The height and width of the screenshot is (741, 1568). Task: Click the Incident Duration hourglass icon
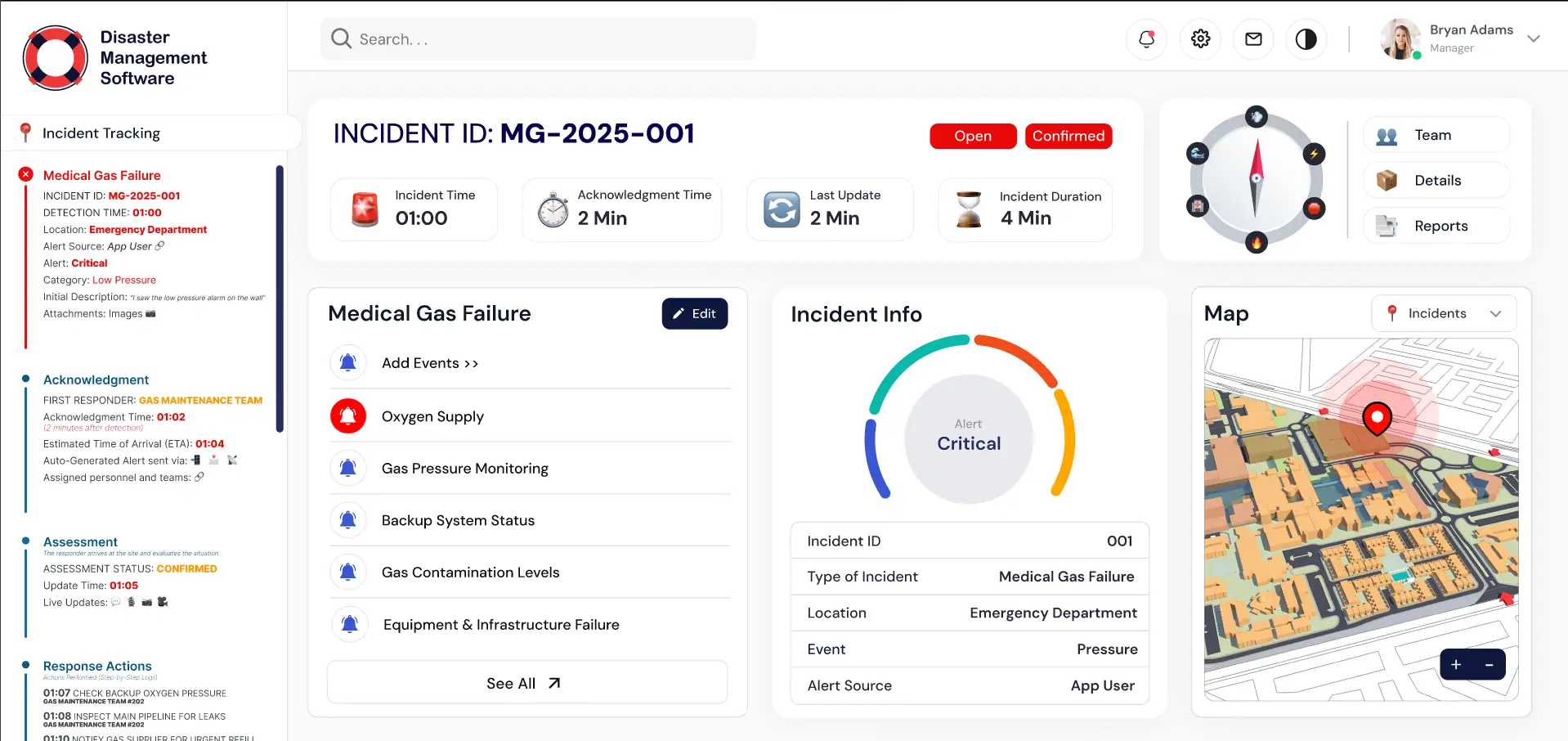(x=969, y=209)
